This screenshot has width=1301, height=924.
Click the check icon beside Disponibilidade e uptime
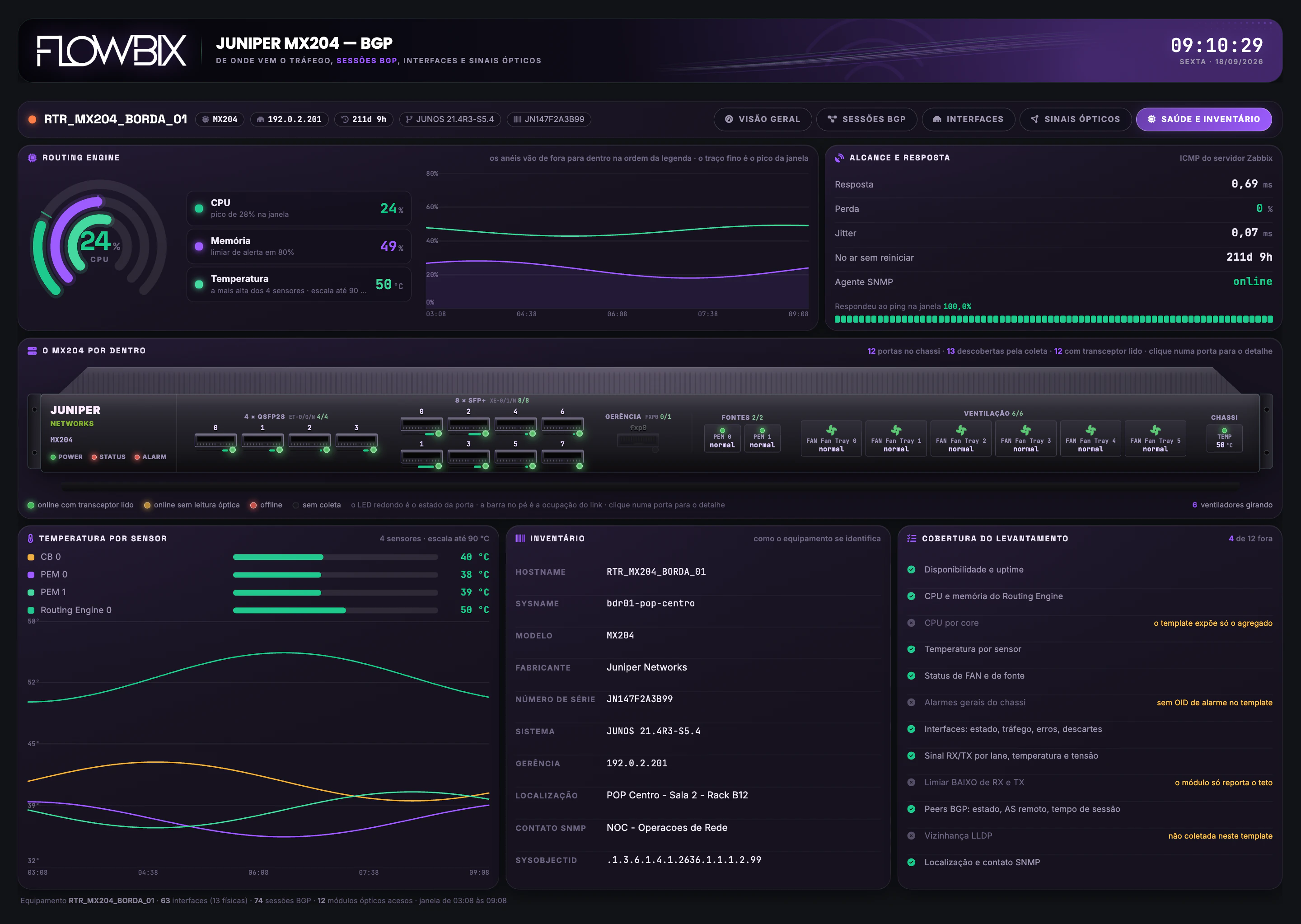[911, 569]
